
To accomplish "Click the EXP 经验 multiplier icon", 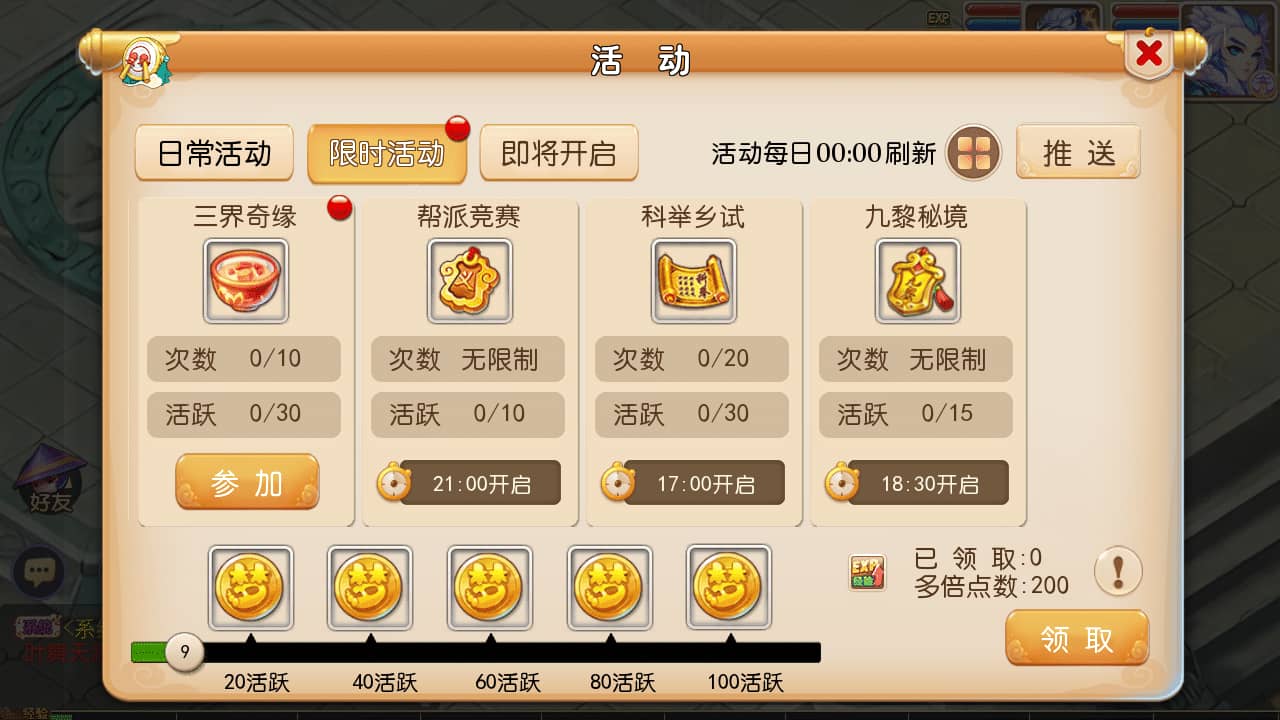I will [867, 573].
